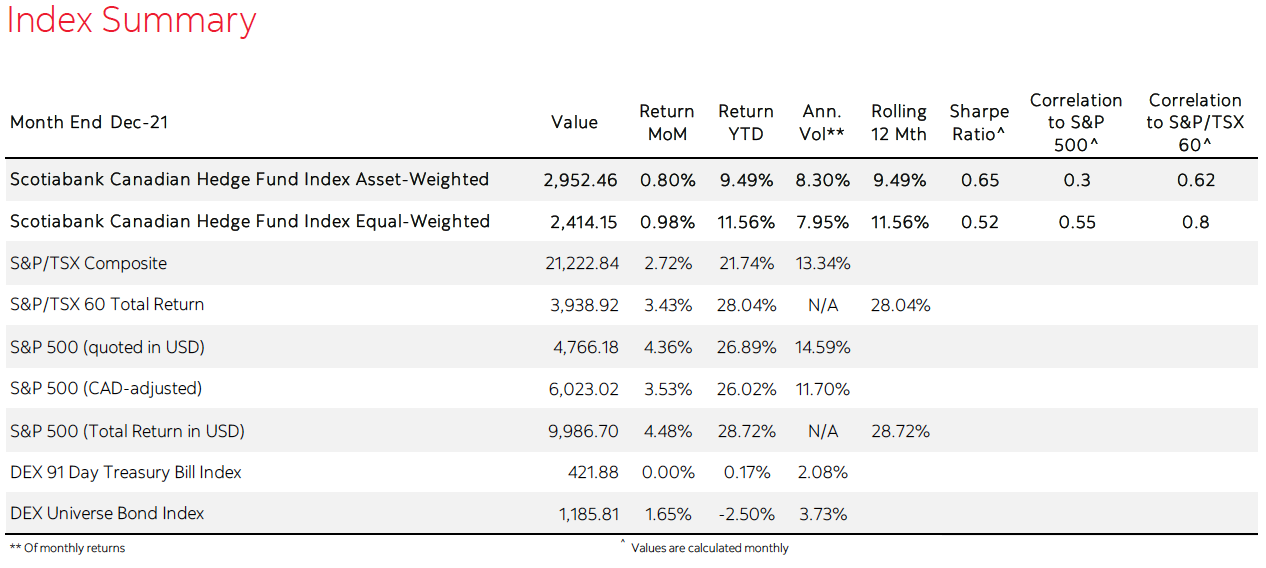Screen dimensions: 1266x568
Task: Select the DEX Universe Bond Index row
Action: pos(107,514)
